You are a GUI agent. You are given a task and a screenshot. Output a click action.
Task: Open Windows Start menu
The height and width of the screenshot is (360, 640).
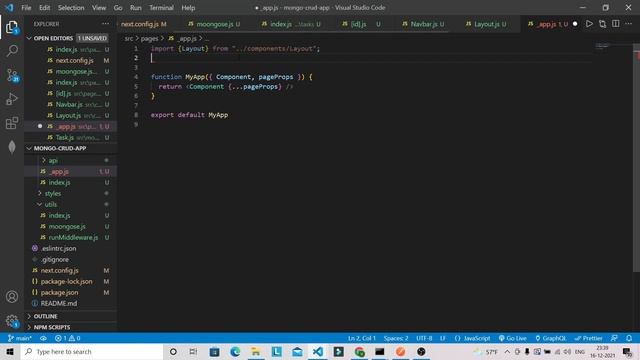[x=10, y=351]
